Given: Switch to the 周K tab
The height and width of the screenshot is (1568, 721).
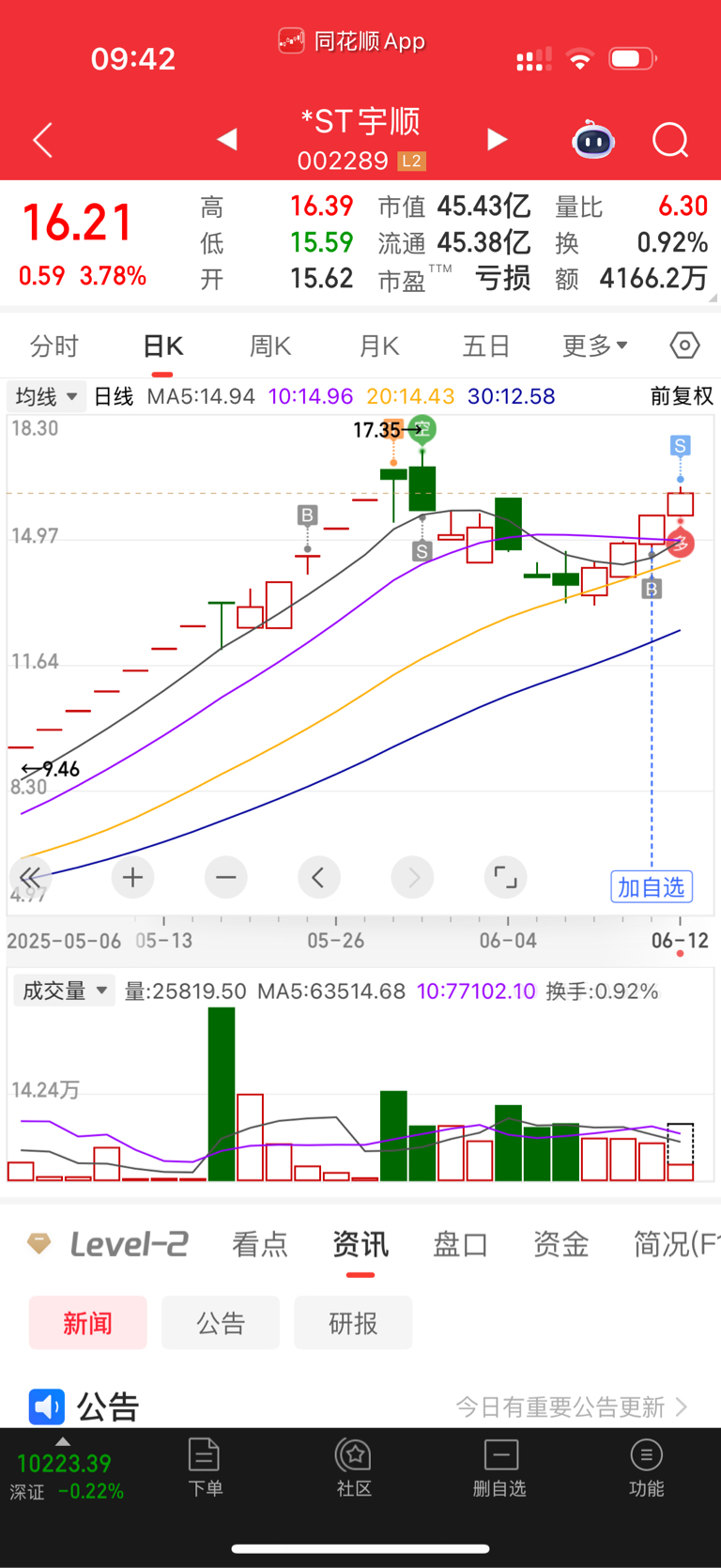Looking at the screenshot, I should coord(270,346).
